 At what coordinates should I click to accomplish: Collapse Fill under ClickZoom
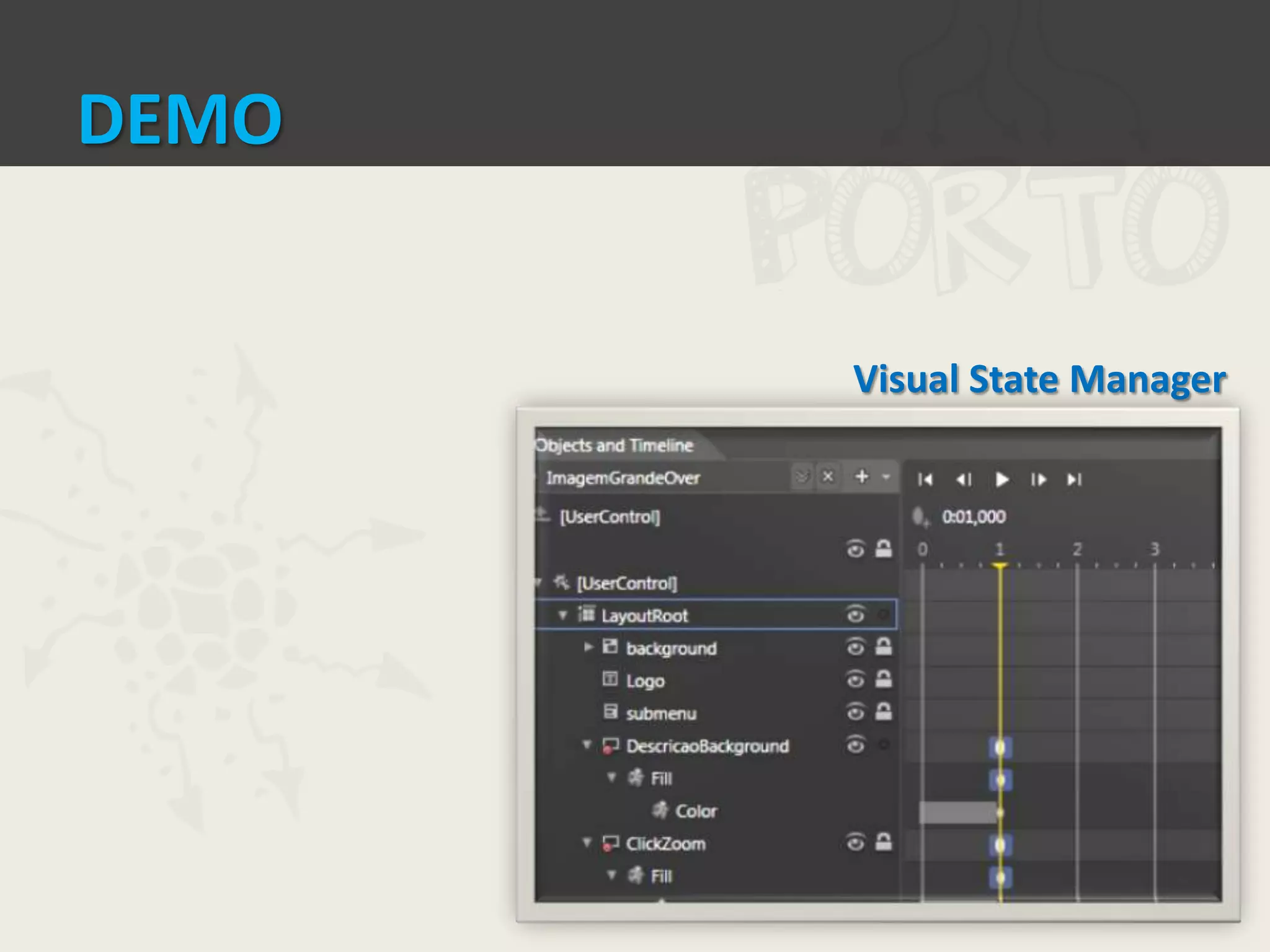pyautogui.click(x=611, y=875)
